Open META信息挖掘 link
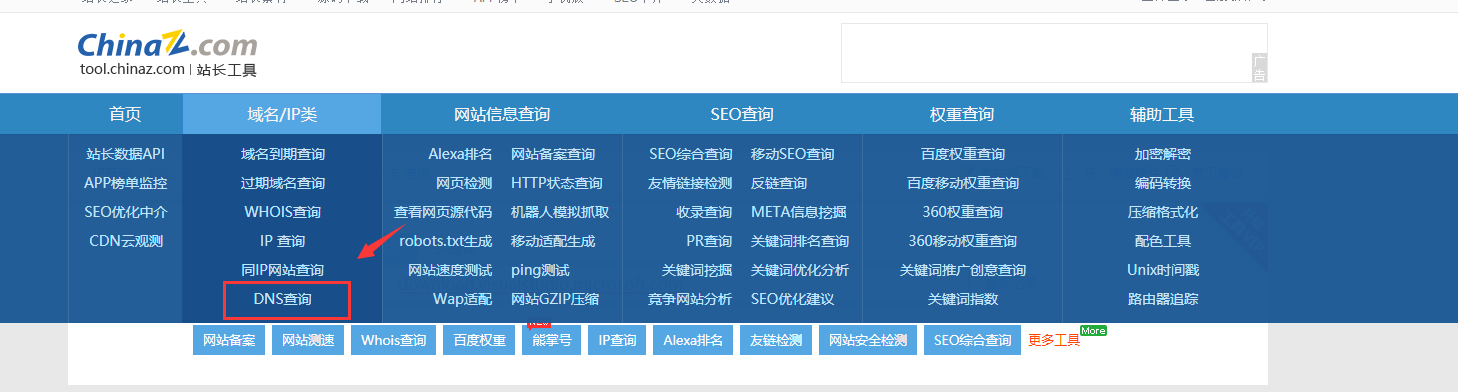 click(799, 212)
